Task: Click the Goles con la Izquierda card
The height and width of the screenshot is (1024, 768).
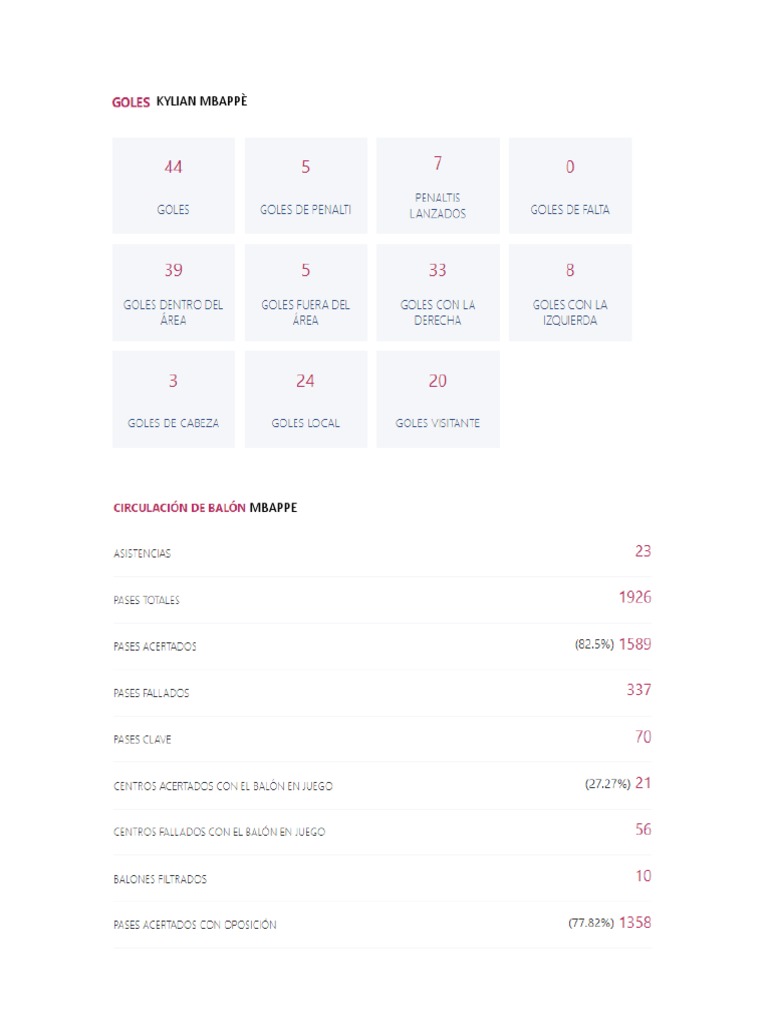Action: [x=570, y=292]
